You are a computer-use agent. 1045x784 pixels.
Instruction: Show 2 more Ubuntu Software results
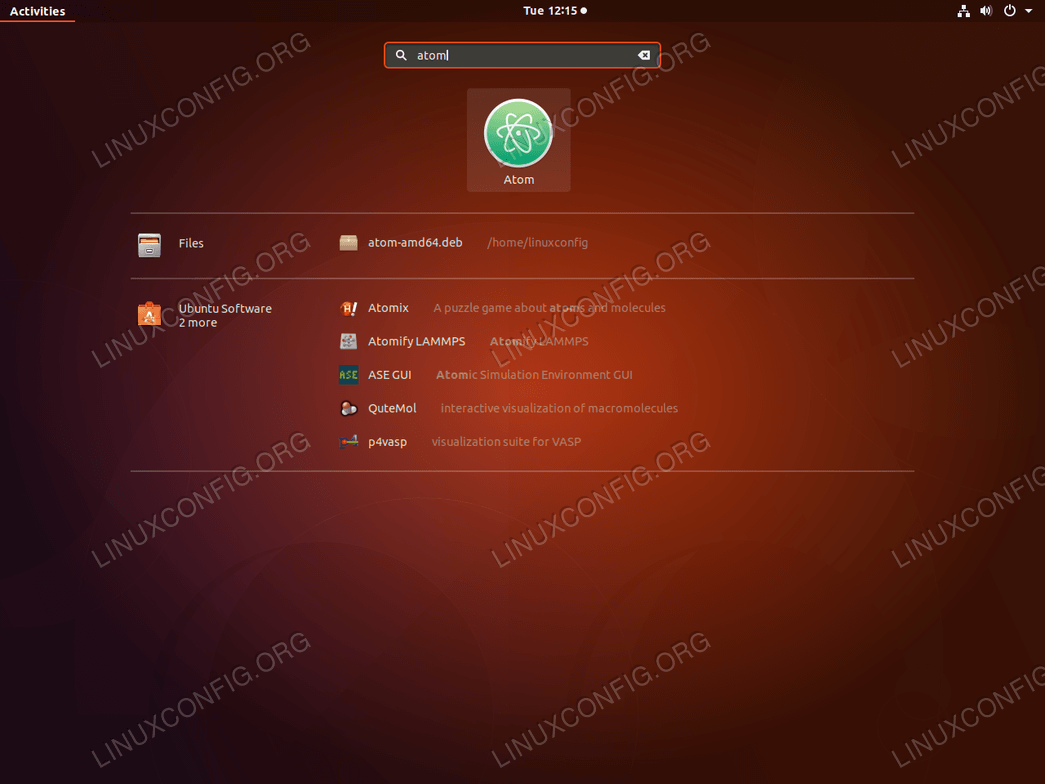[x=198, y=323]
